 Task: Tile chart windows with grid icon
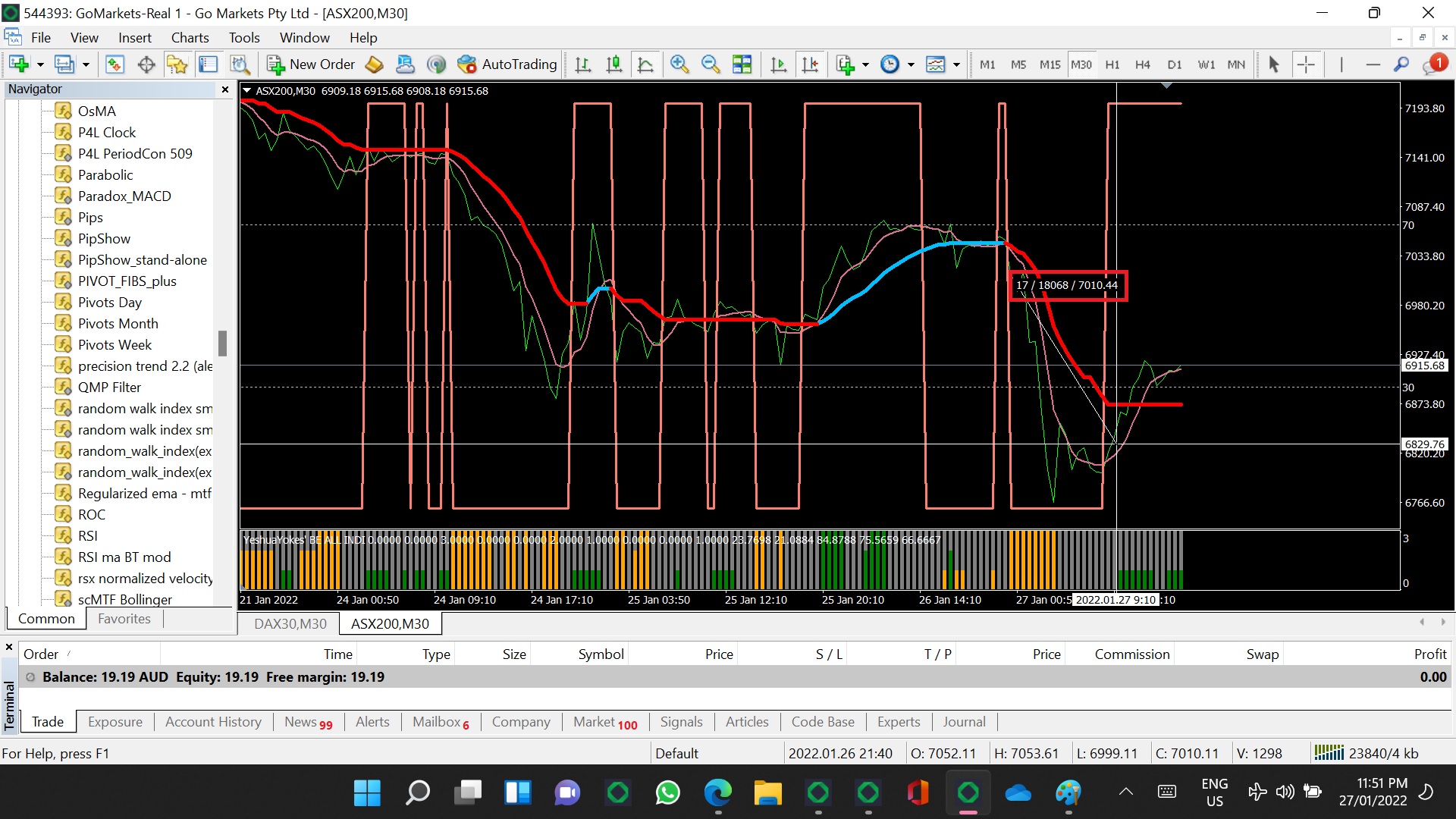742,64
